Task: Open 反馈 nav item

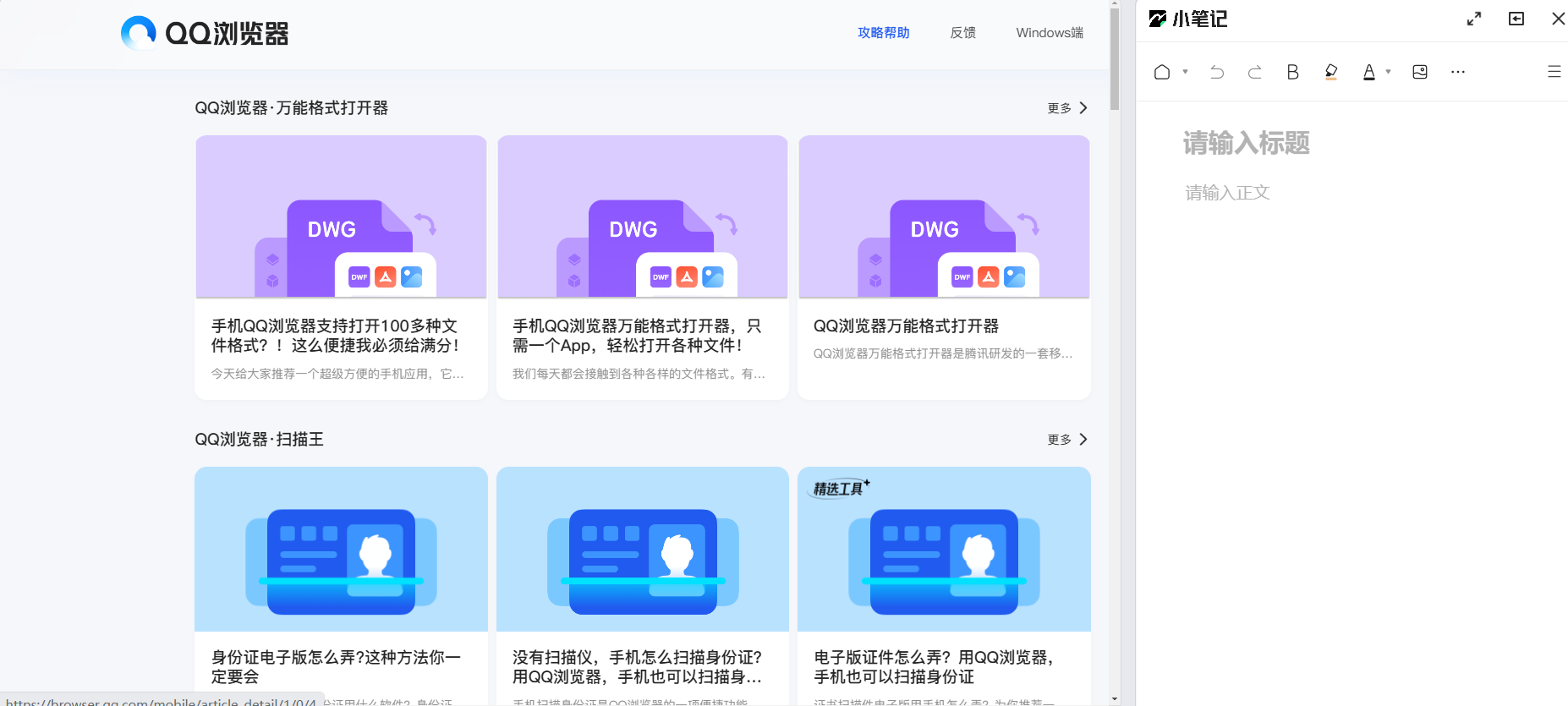Action: tap(963, 33)
